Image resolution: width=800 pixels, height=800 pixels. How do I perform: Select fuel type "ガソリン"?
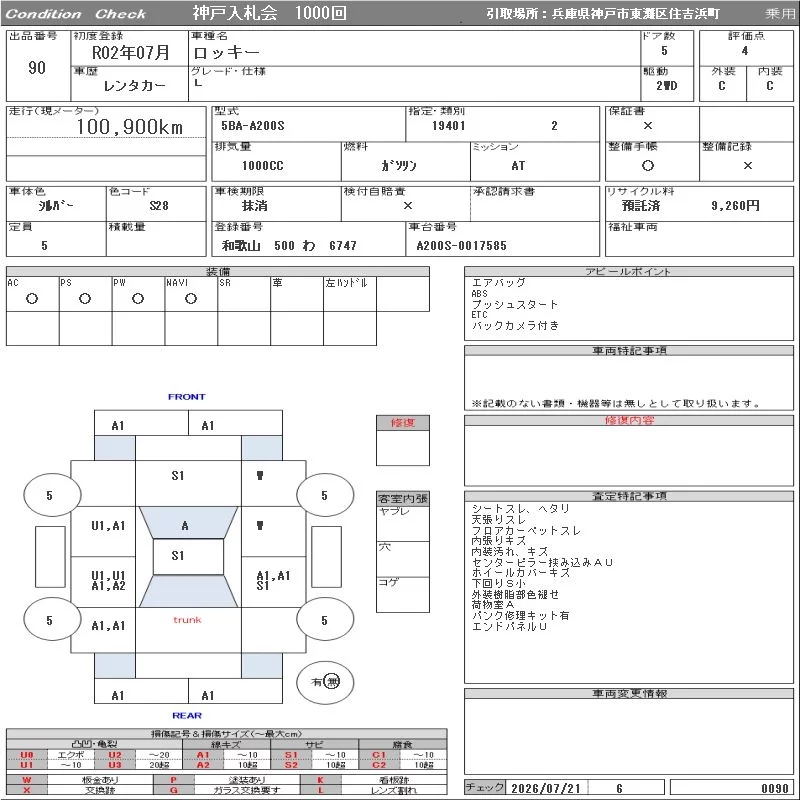398,166
